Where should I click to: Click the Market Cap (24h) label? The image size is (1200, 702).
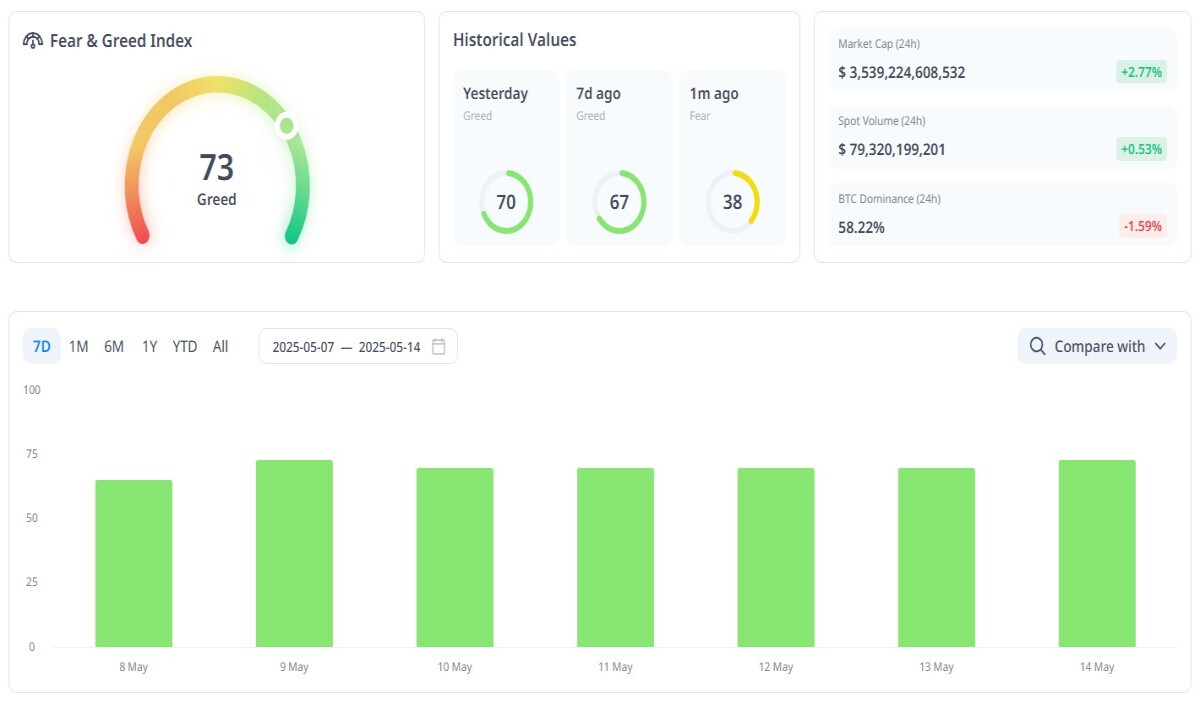pos(878,44)
